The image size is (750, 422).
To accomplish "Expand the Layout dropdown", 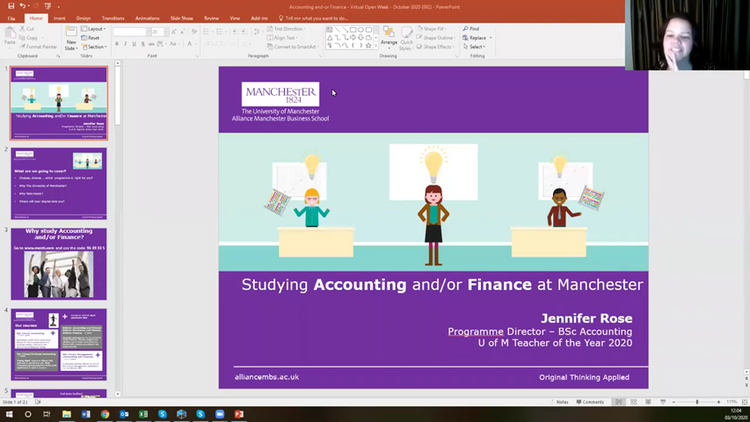I will click(97, 29).
